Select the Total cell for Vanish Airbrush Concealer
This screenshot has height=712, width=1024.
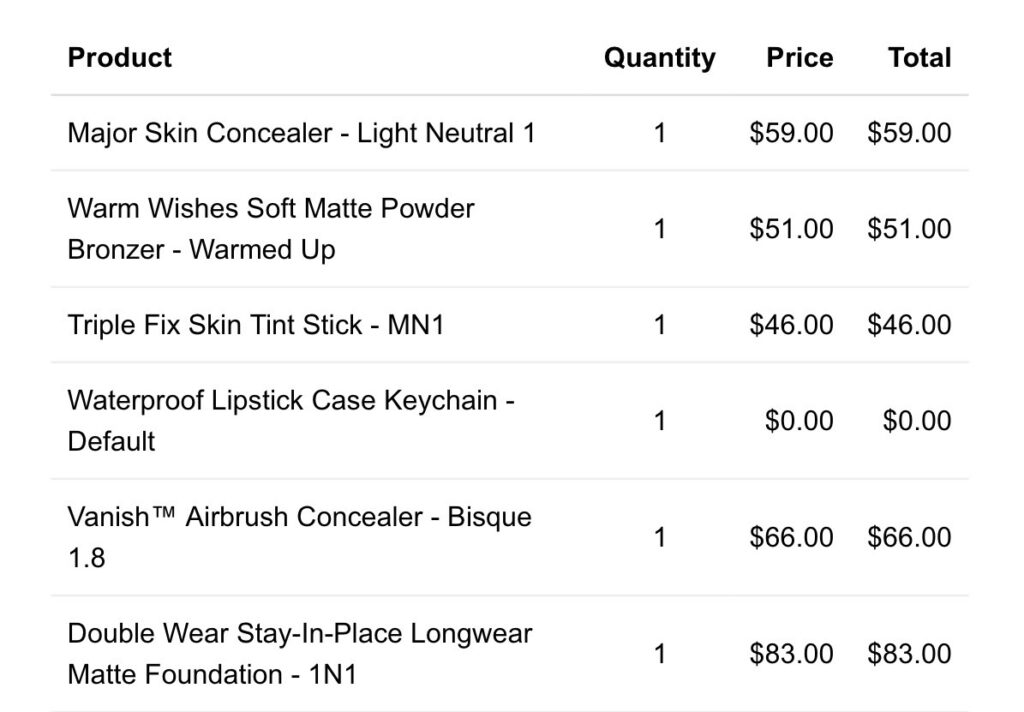click(909, 537)
